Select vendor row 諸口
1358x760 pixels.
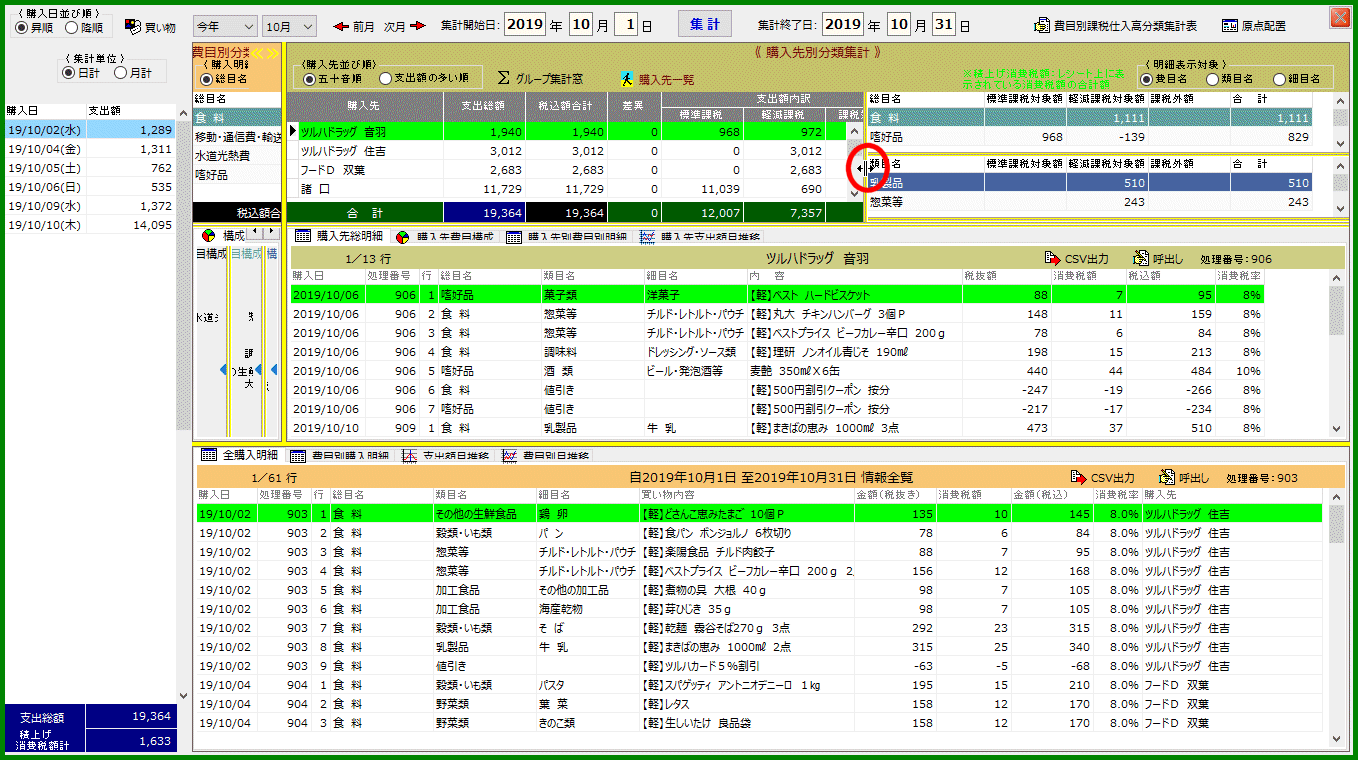pos(566,189)
